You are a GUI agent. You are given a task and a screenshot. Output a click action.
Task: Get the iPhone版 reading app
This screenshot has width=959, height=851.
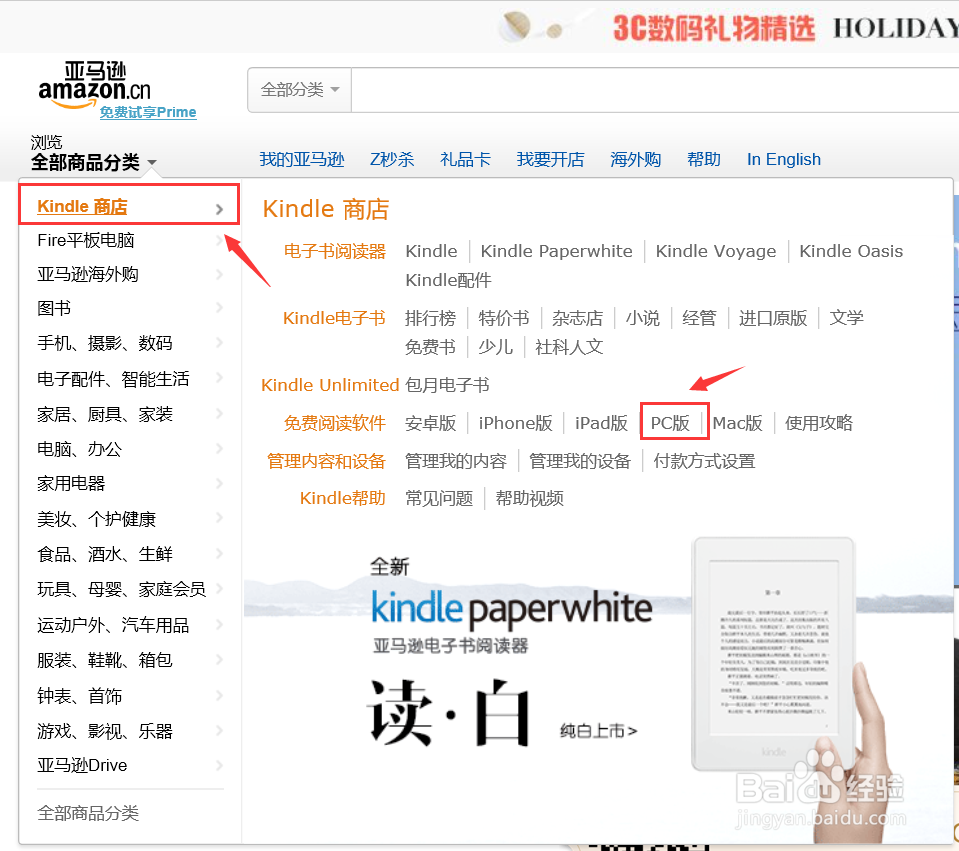[x=516, y=423]
